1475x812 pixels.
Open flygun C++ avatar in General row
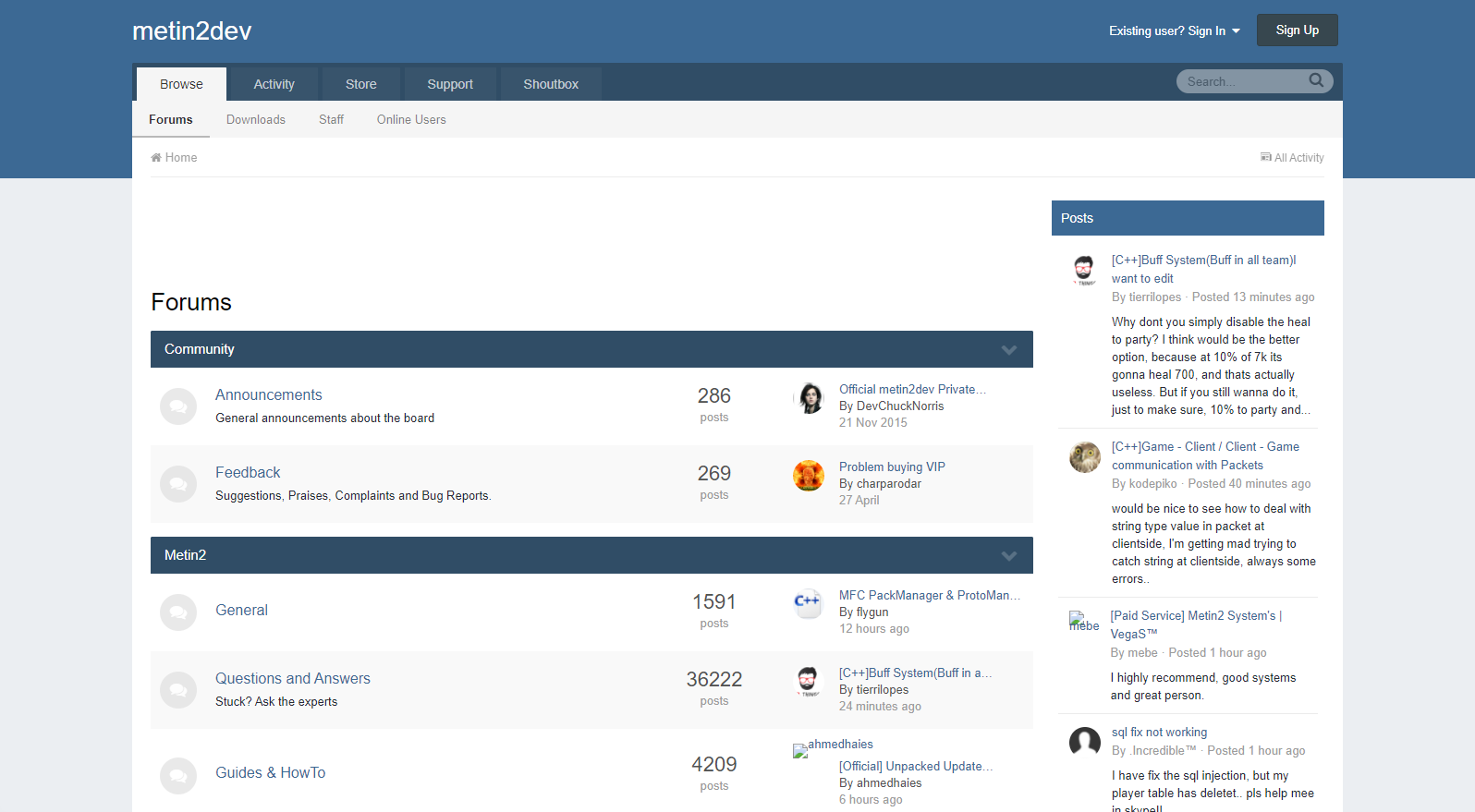pos(809,604)
